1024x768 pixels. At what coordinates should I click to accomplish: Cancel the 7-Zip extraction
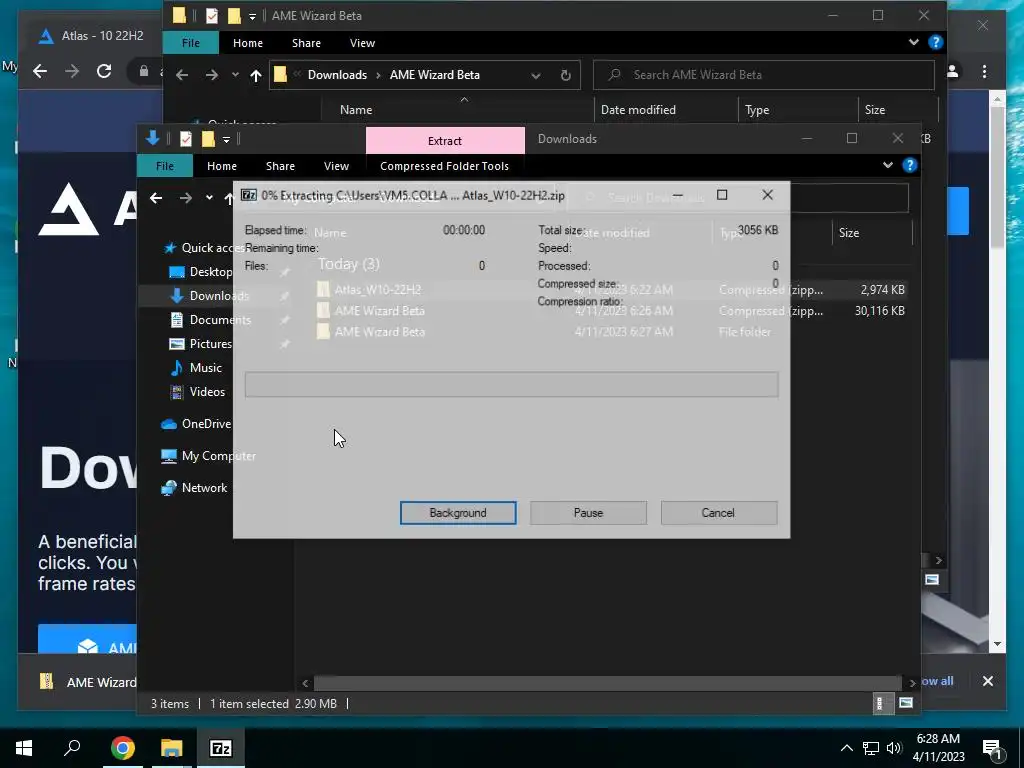[718, 513]
